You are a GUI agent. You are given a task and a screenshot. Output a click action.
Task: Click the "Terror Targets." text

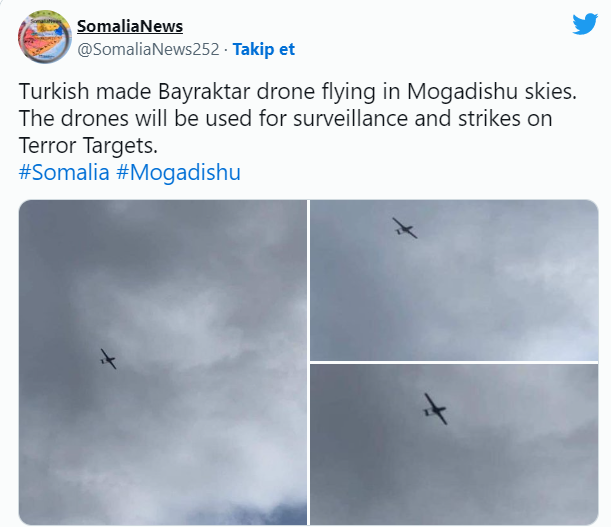click(x=87, y=145)
